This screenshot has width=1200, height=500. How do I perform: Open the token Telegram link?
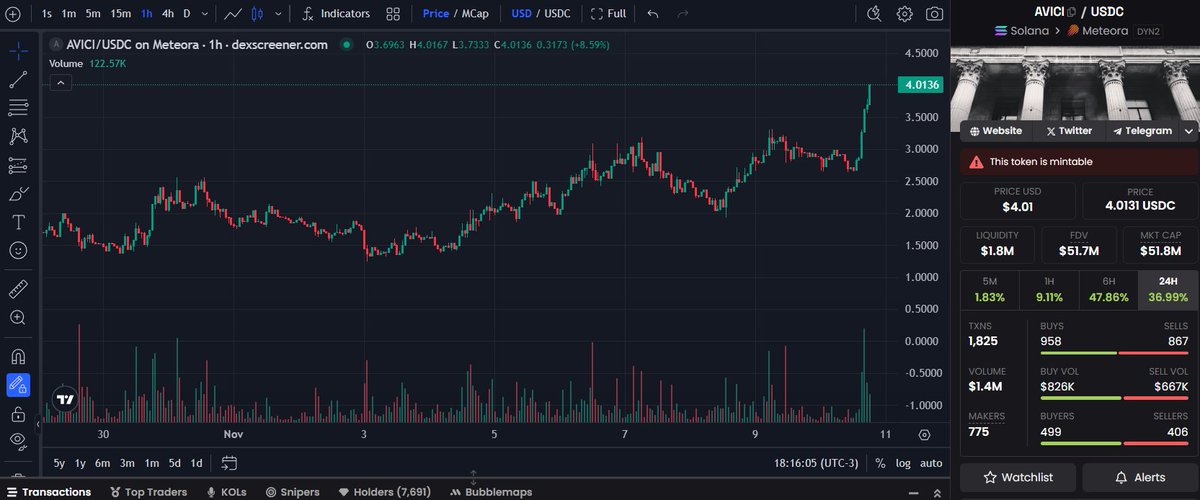[x=1141, y=131]
